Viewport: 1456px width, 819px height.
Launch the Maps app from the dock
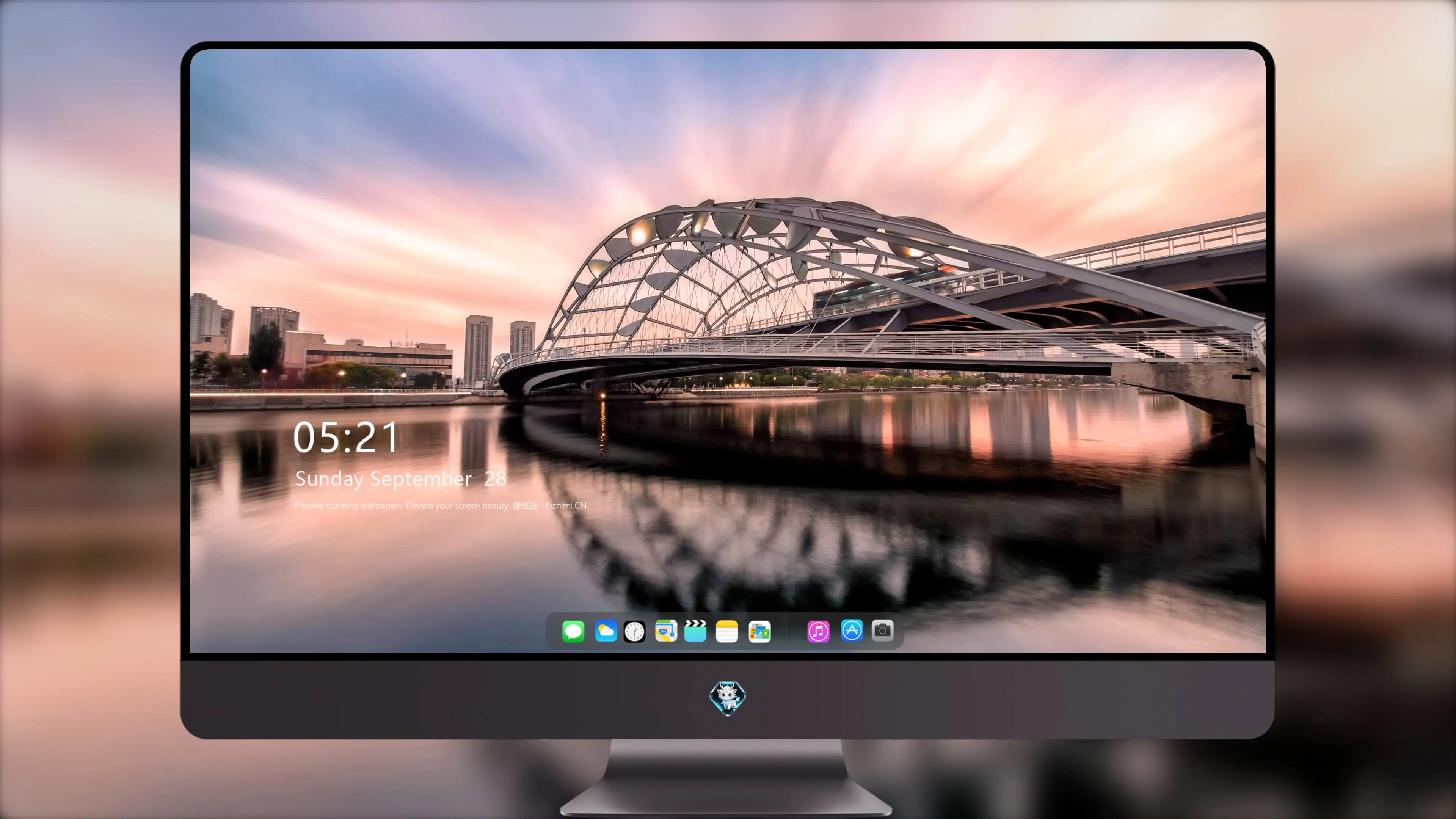[x=666, y=631]
